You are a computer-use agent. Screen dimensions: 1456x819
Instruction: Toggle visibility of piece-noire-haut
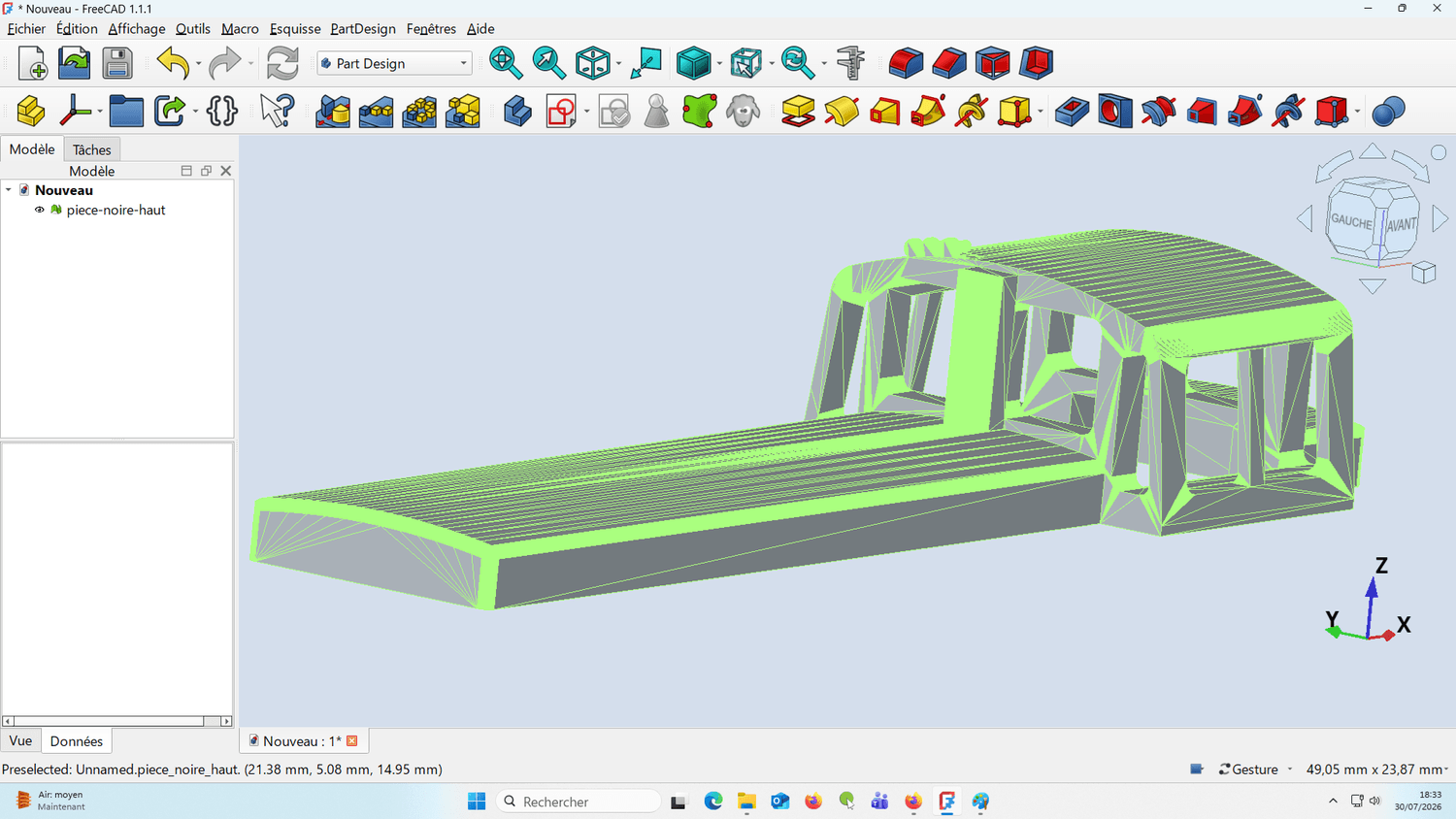[40, 210]
